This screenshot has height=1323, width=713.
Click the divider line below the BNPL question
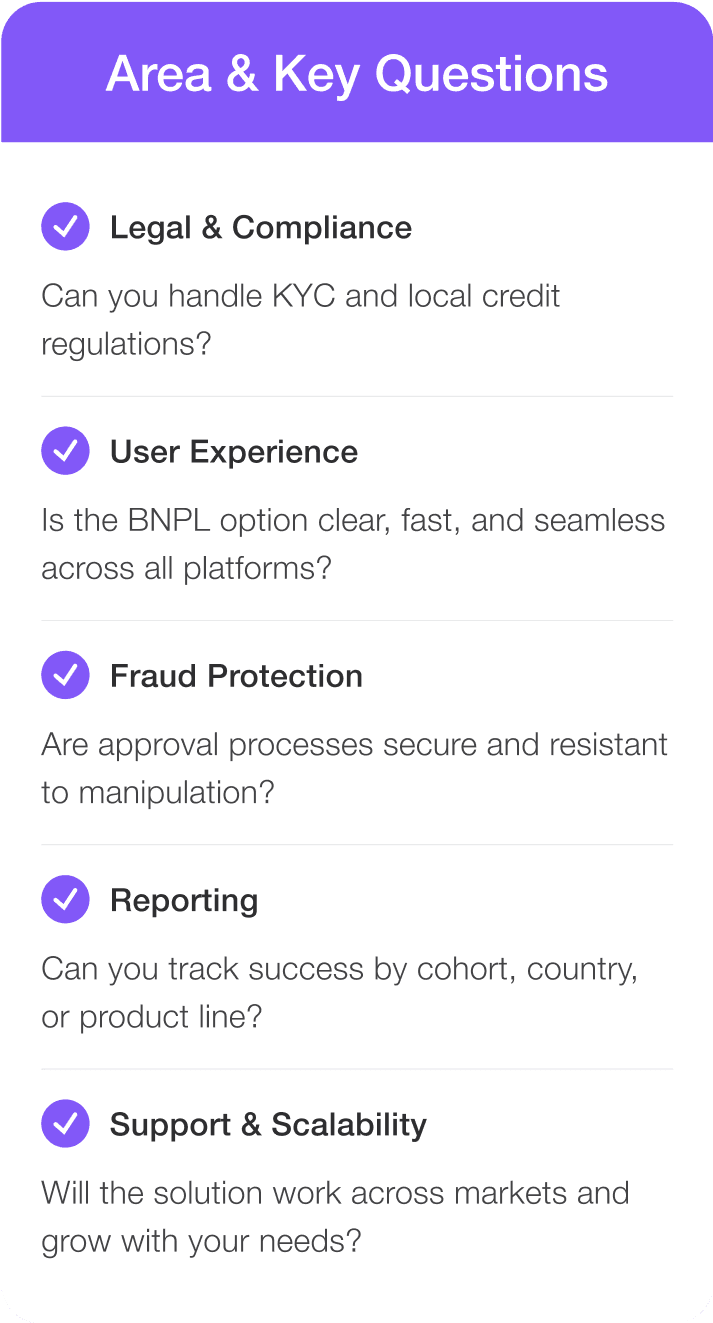pyautogui.click(x=356, y=620)
